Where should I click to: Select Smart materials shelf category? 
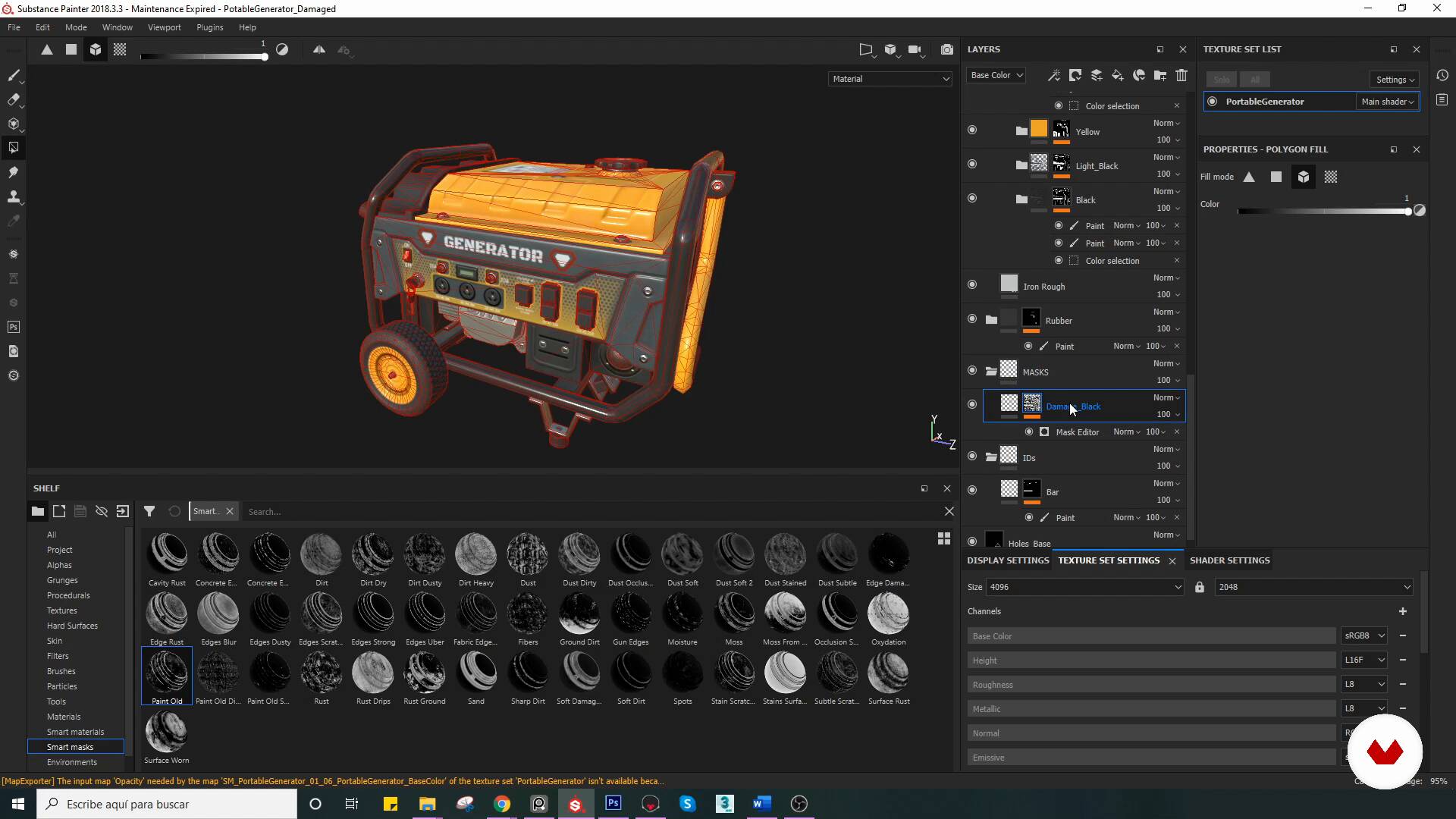pyautogui.click(x=75, y=732)
